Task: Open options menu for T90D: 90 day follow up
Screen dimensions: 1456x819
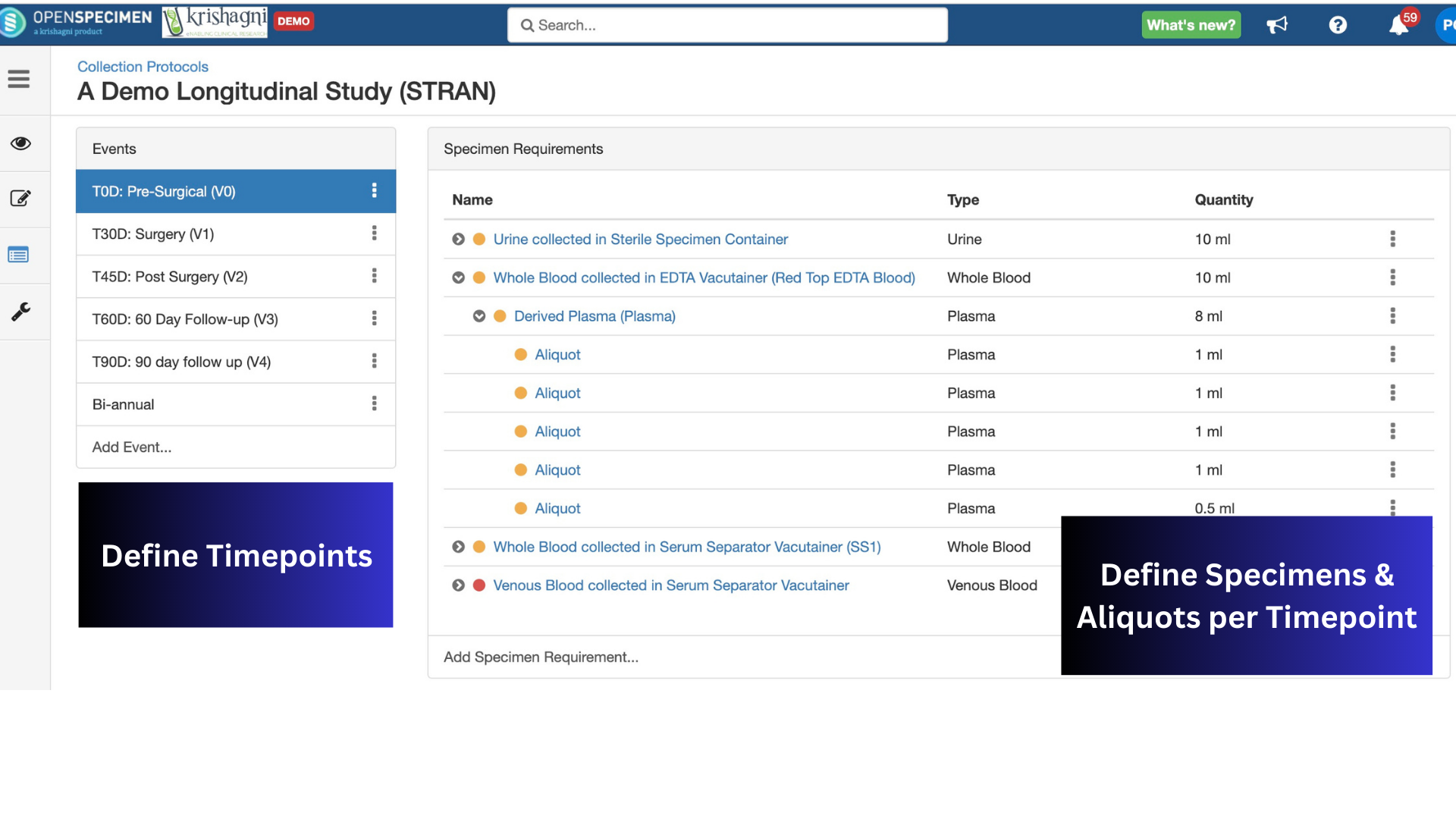Action: (x=374, y=361)
